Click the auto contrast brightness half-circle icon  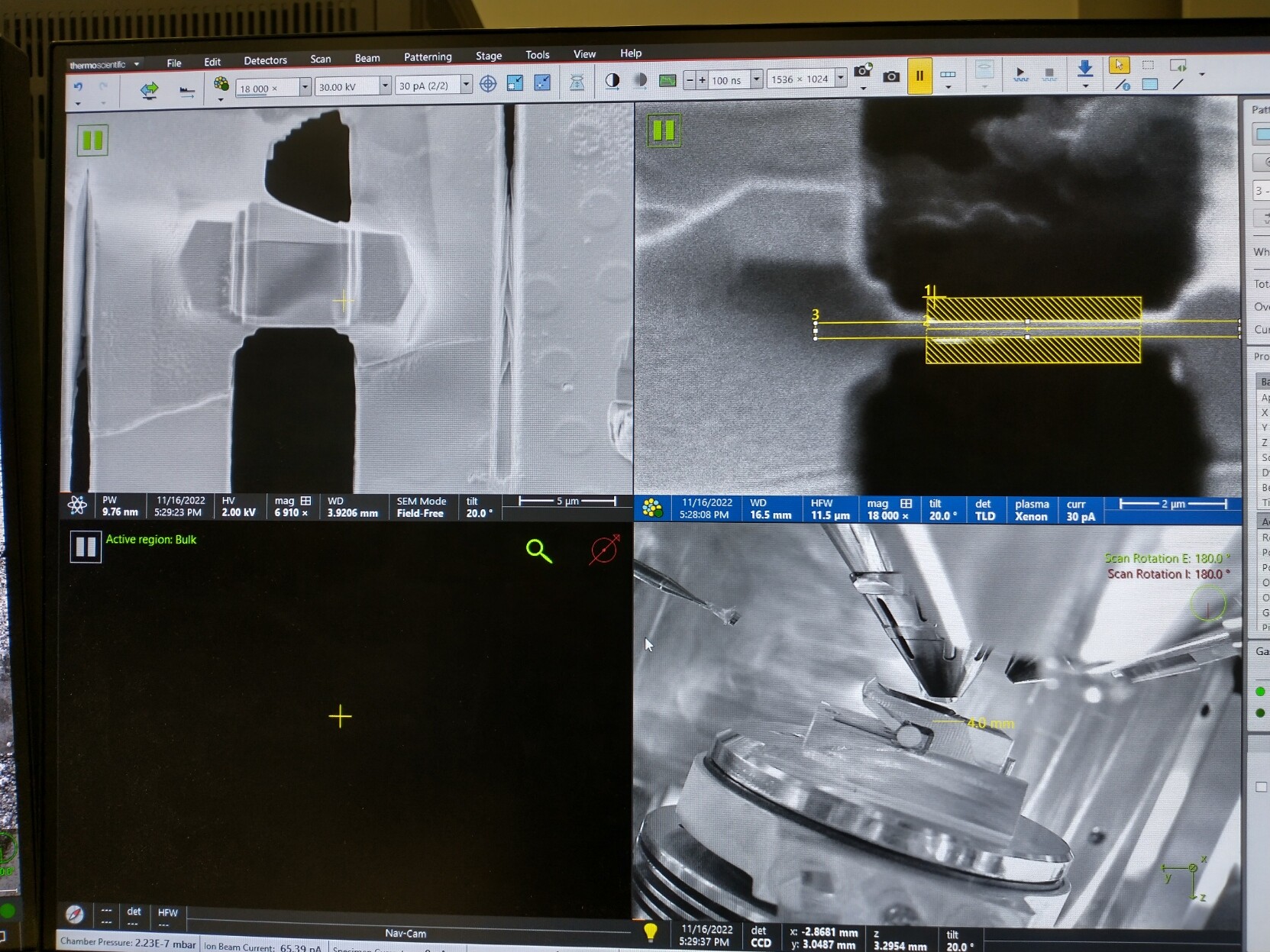click(x=612, y=81)
